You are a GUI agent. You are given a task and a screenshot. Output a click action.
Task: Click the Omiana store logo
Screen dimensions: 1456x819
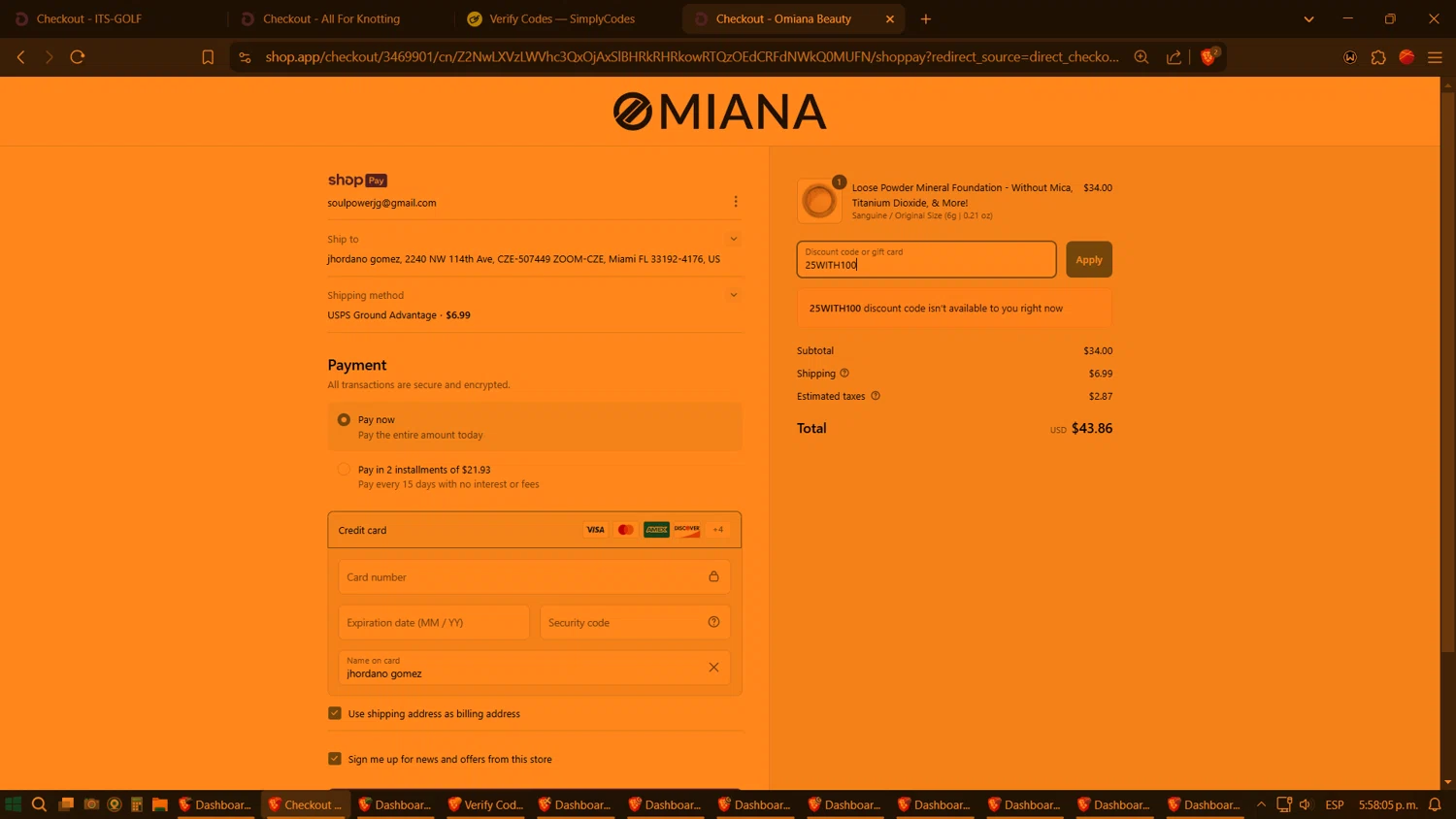(x=719, y=112)
